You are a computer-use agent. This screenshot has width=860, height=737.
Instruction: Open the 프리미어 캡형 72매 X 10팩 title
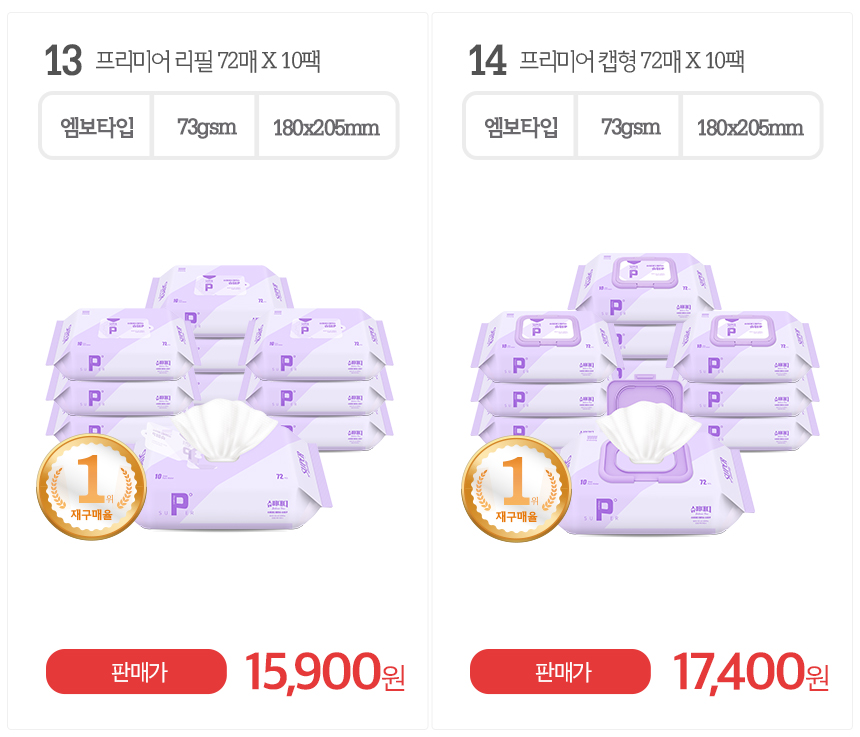tap(632, 62)
